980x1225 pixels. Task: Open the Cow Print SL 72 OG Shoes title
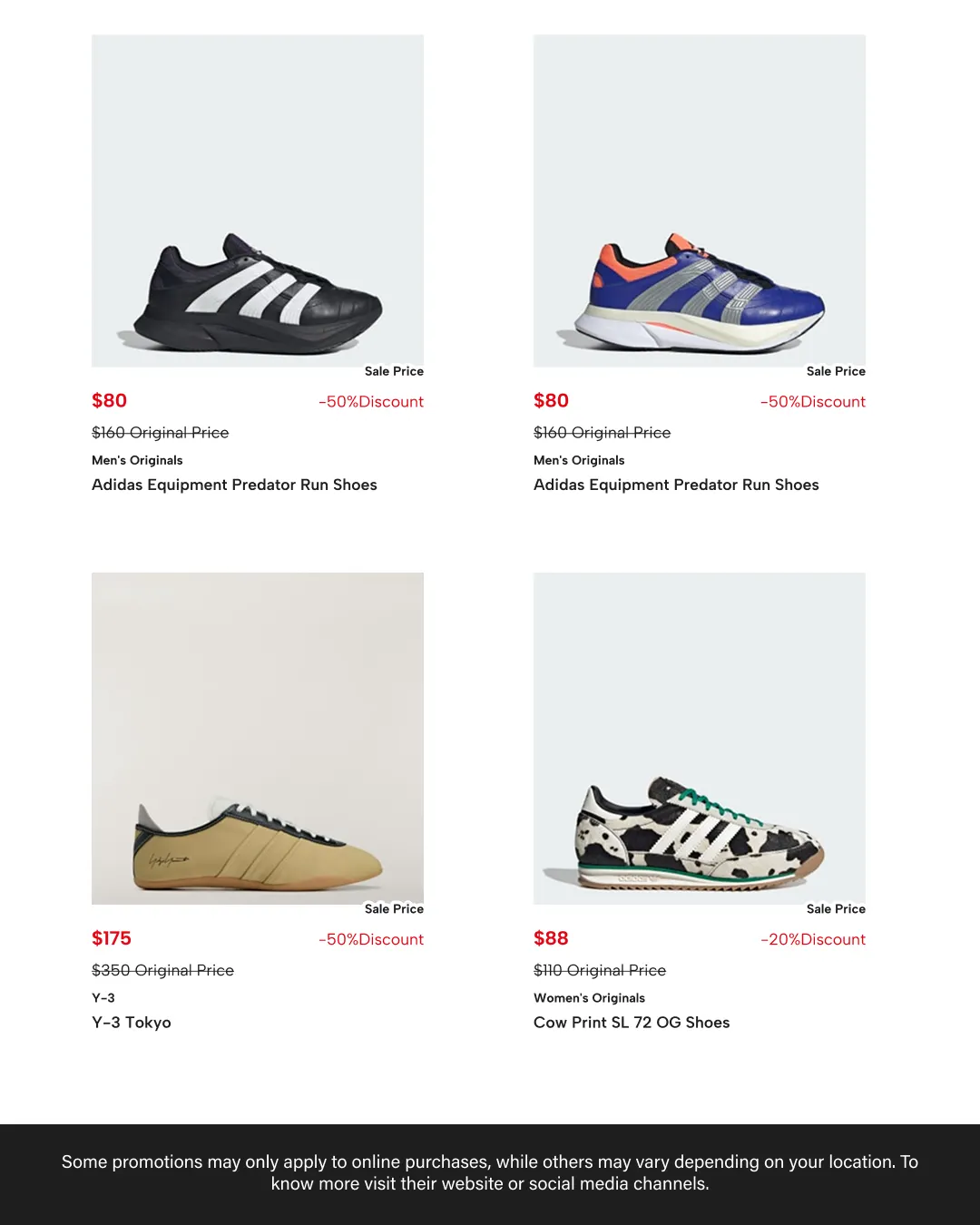(632, 1023)
